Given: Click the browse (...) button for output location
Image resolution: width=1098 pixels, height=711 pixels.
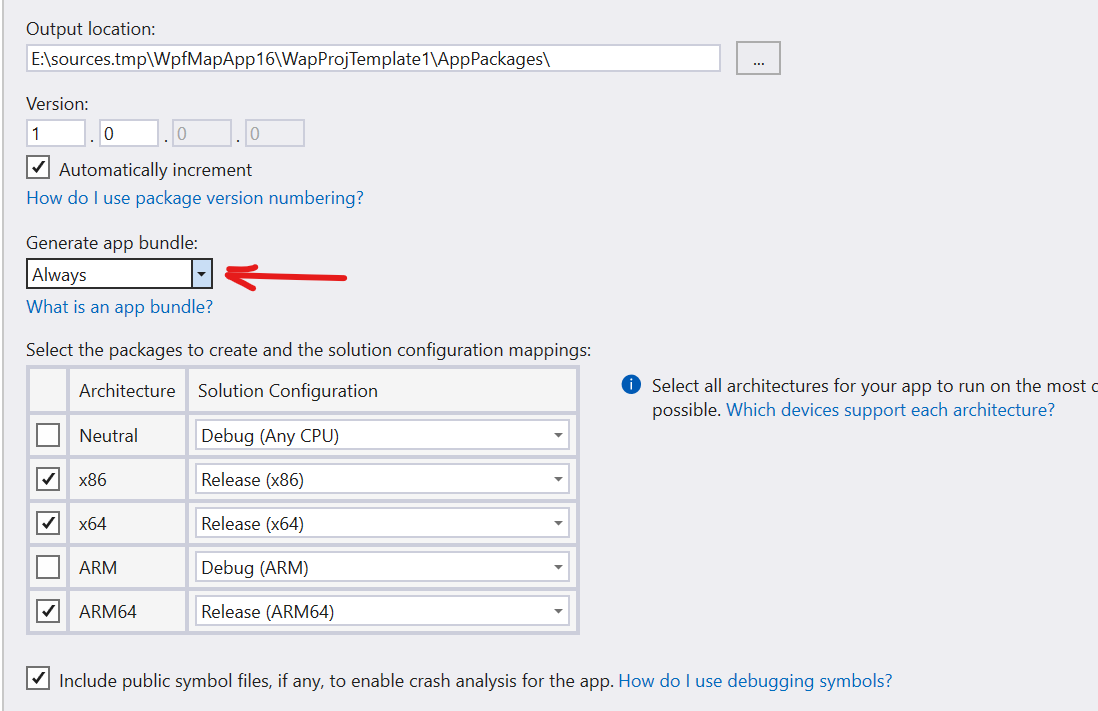Looking at the screenshot, I should tap(758, 59).
